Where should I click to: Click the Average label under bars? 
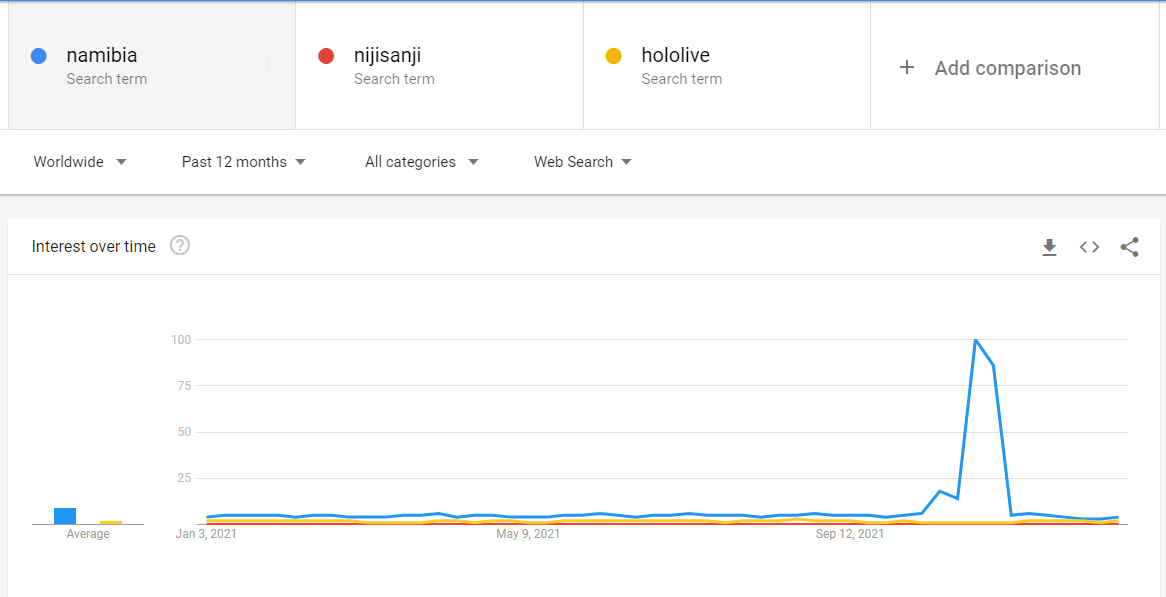click(88, 534)
